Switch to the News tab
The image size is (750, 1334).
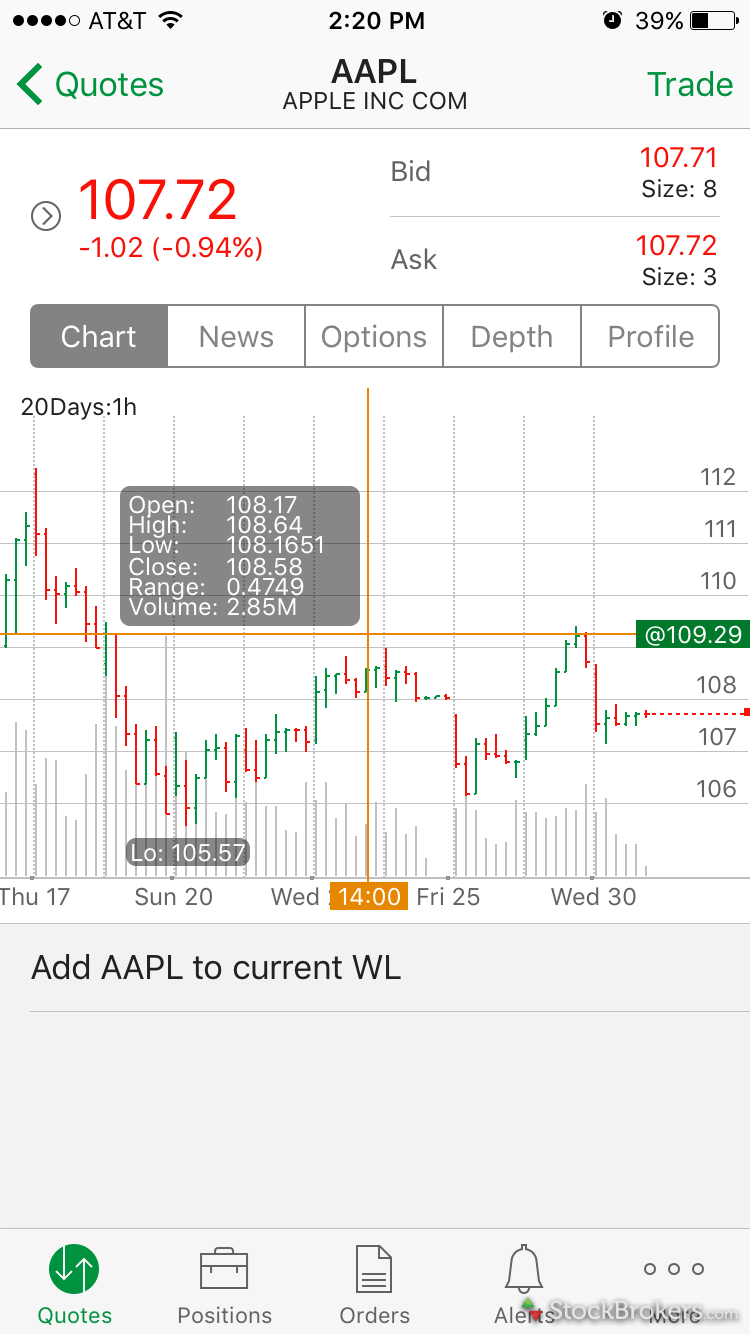click(x=236, y=337)
